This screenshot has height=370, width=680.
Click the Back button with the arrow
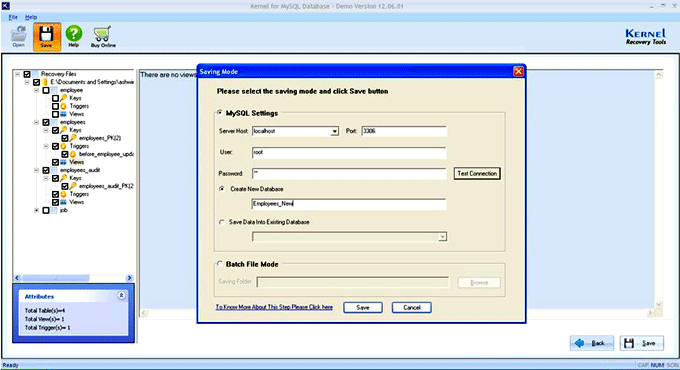coord(592,343)
